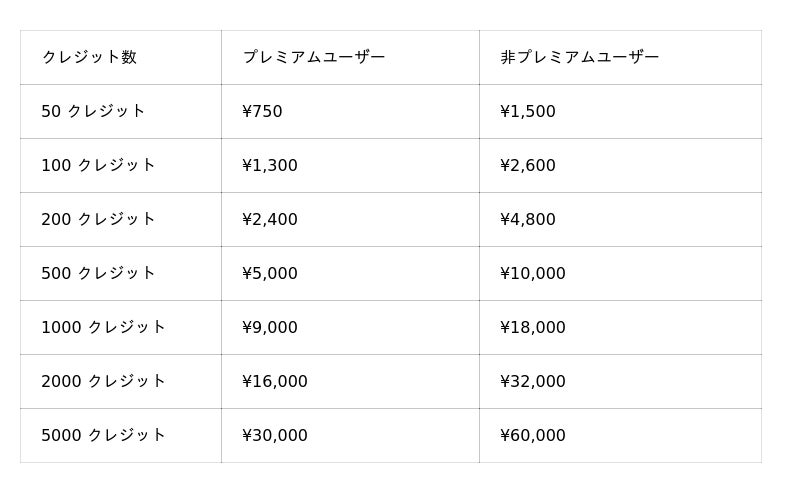Click the 非プレミアムユーザー column header
The height and width of the screenshot is (493, 800).
pos(579,57)
